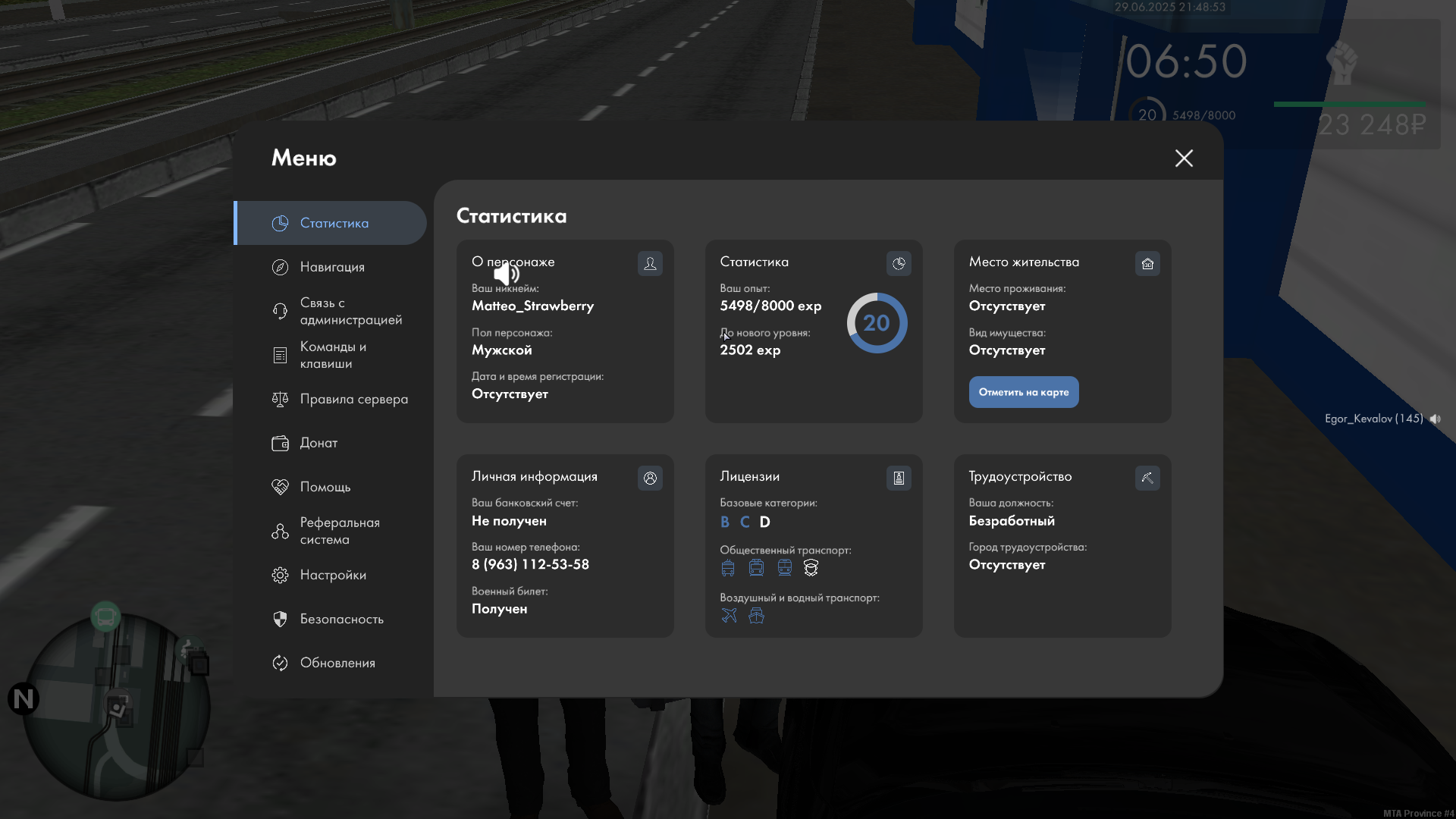Screen dimensions: 1456x819
Task: Click the HUD clock showing 06:50
Action: 1186,61
